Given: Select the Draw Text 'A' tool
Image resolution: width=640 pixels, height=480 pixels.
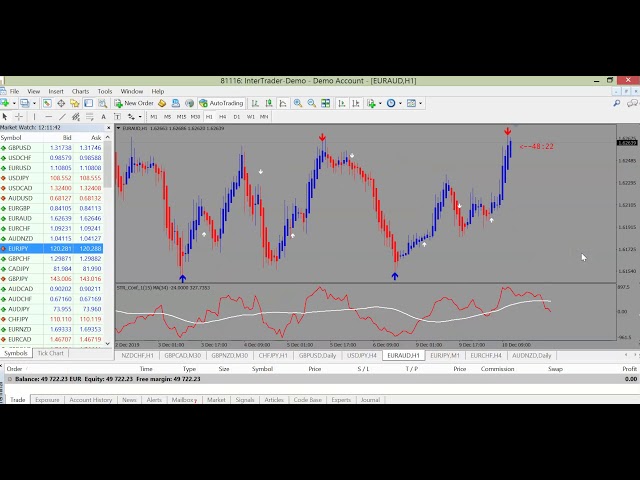Looking at the screenshot, I should [104, 116].
